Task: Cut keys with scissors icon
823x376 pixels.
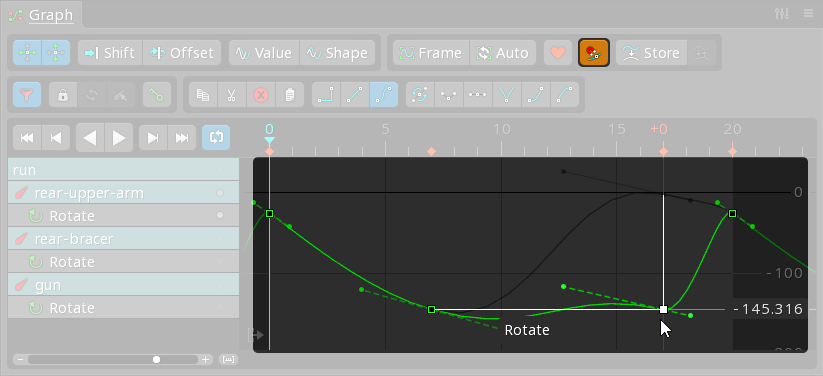Action: (x=231, y=95)
